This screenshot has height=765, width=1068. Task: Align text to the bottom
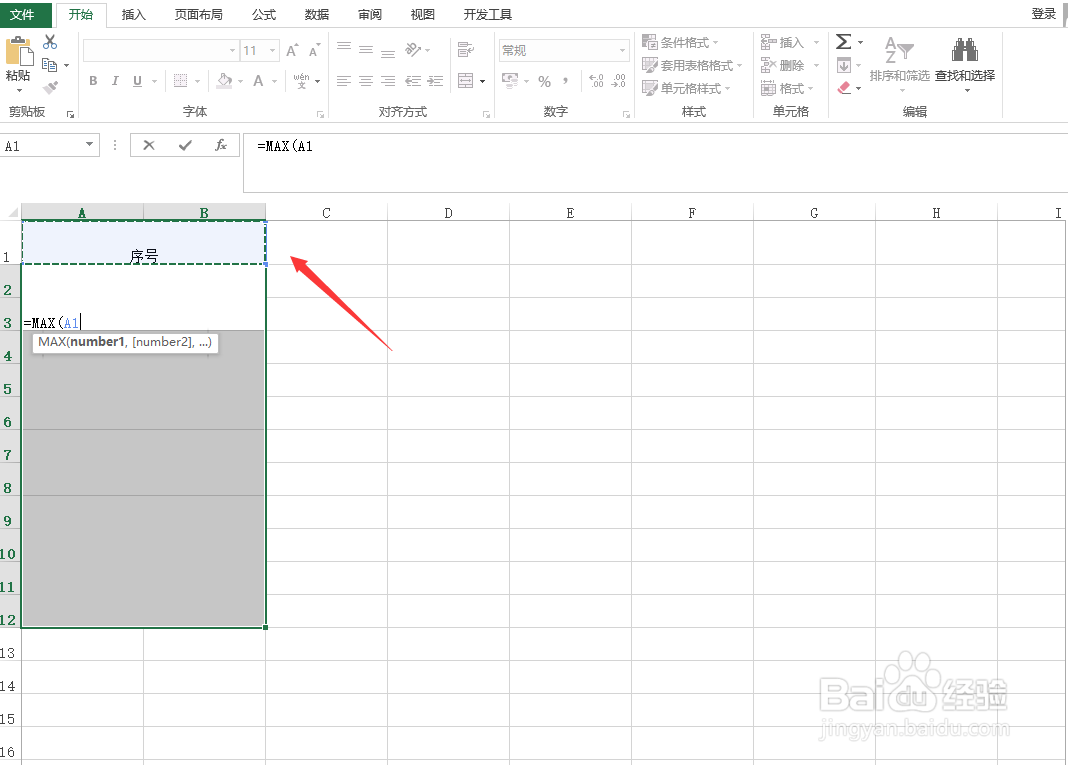tap(388, 52)
